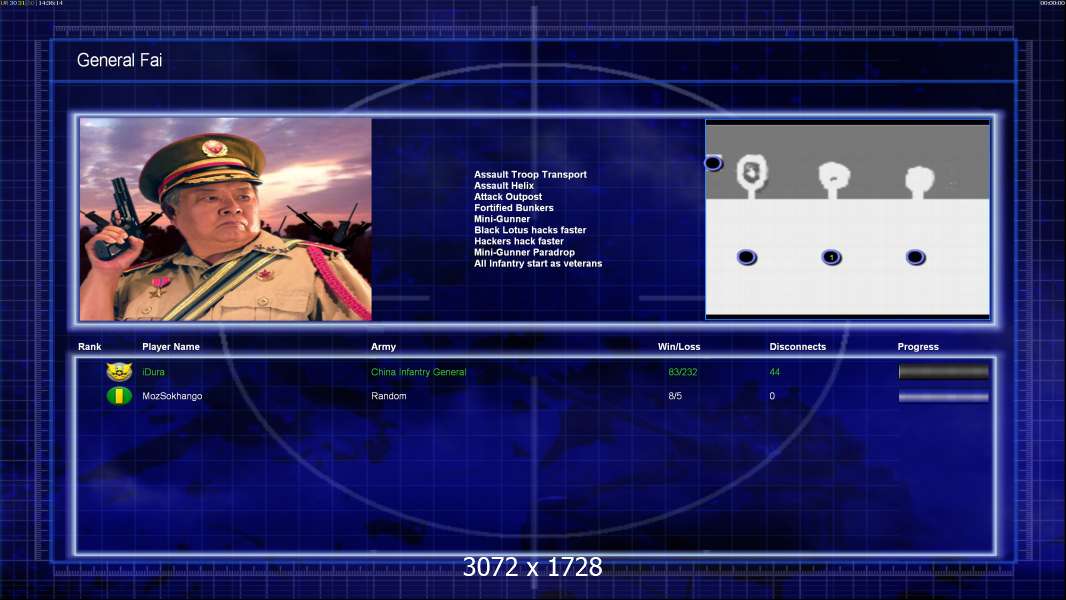Image resolution: width=1066 pixels, height=600 pixels.
Task: Click All Infantry start as veterans
Action: [538, 264]
